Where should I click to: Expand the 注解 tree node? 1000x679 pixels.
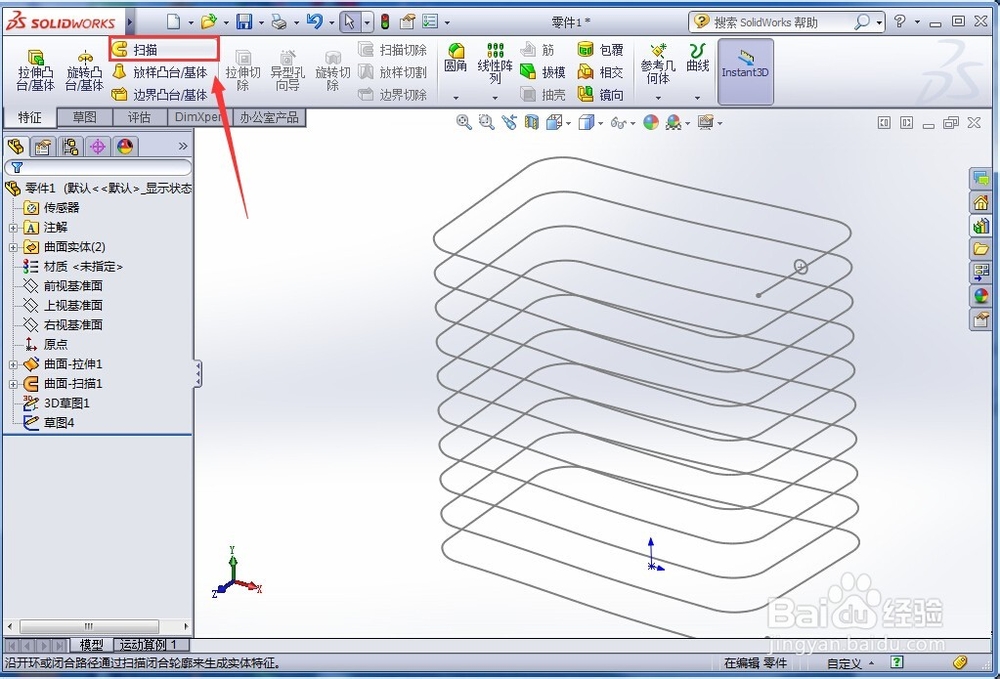pyautogui.click(x=13, y=228)
